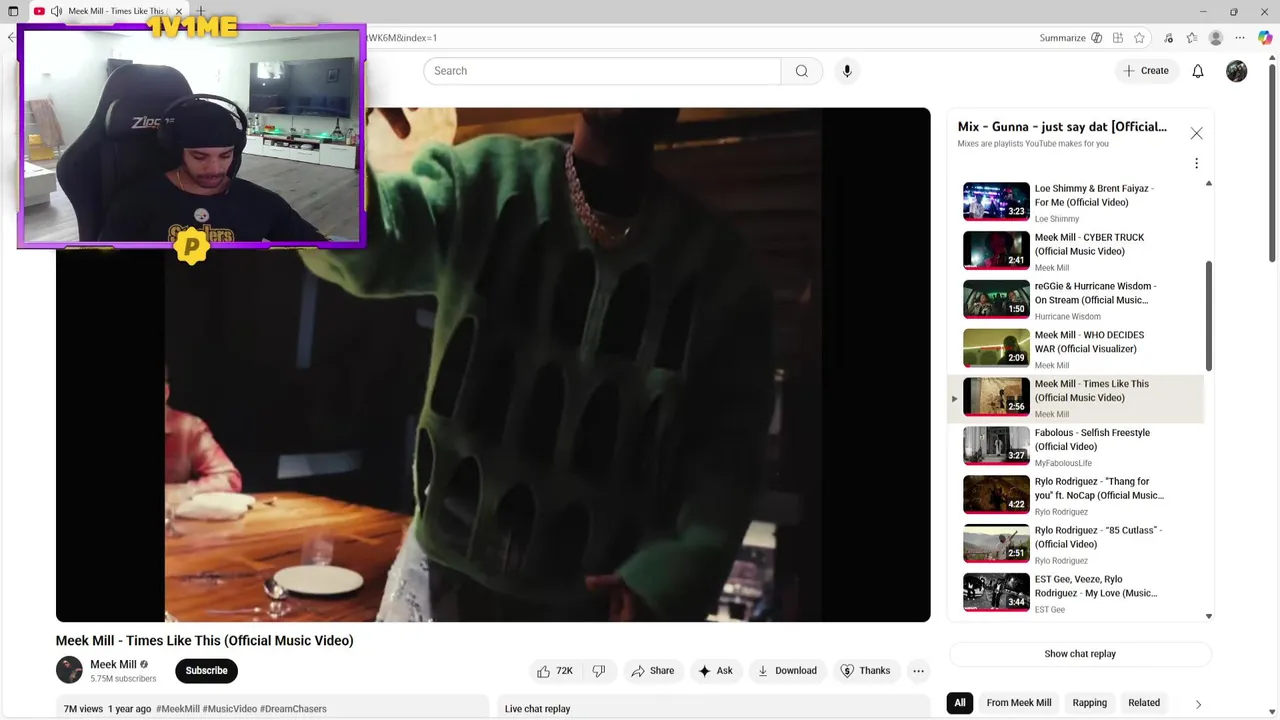Open favorites list icon

(1192, 38)
